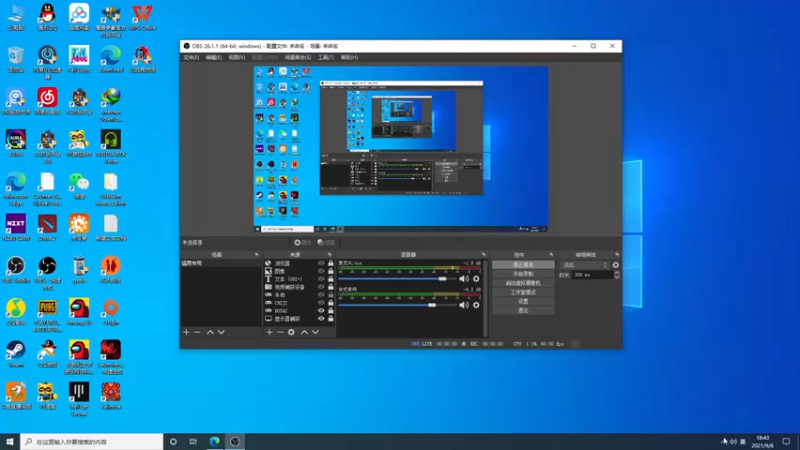Remove the selected scene with the minus icon

pos(197,332)
